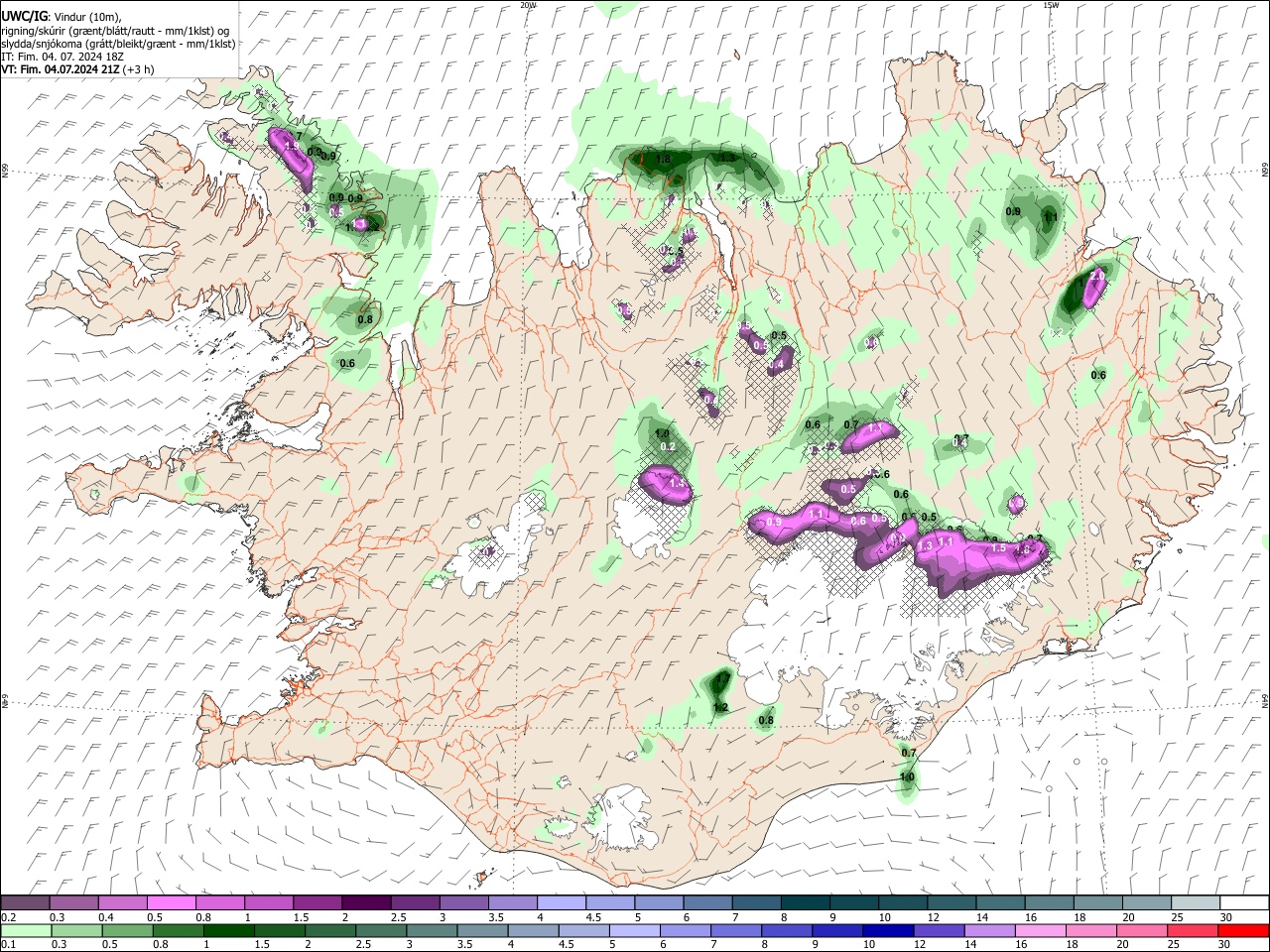Click the '2.0' value on northeast purple cell
The image size is (1270, 952).
click(x=1097, y=275)
